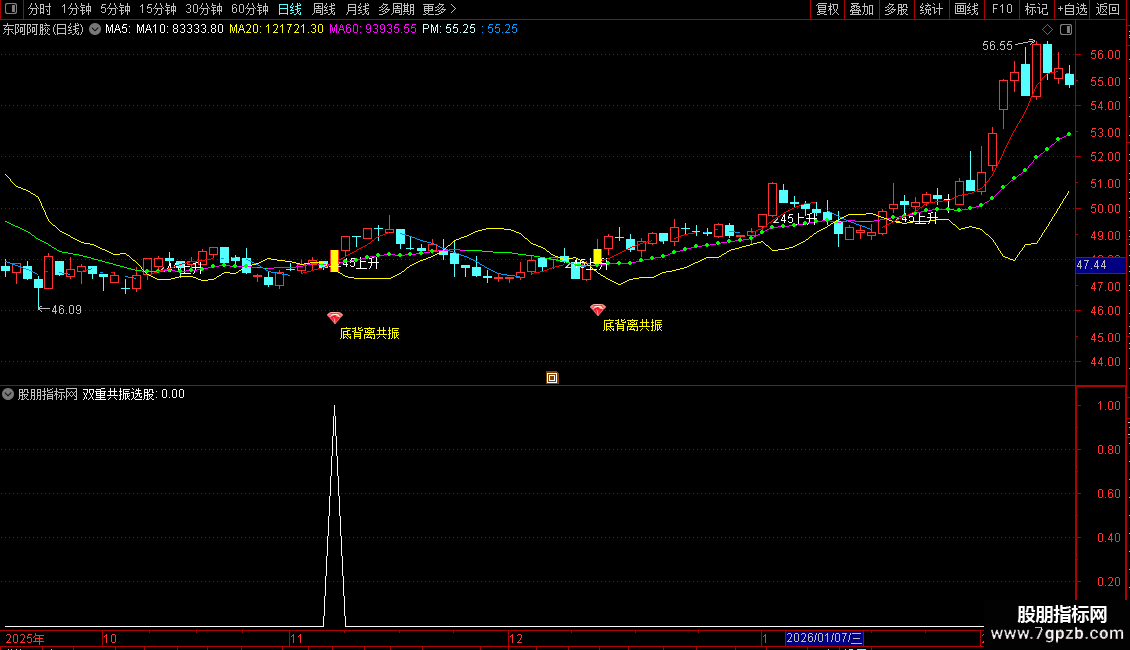Select the 1分钟 period tab
The width and height of the screenshot is (1130, 650).
click(76, 9)
